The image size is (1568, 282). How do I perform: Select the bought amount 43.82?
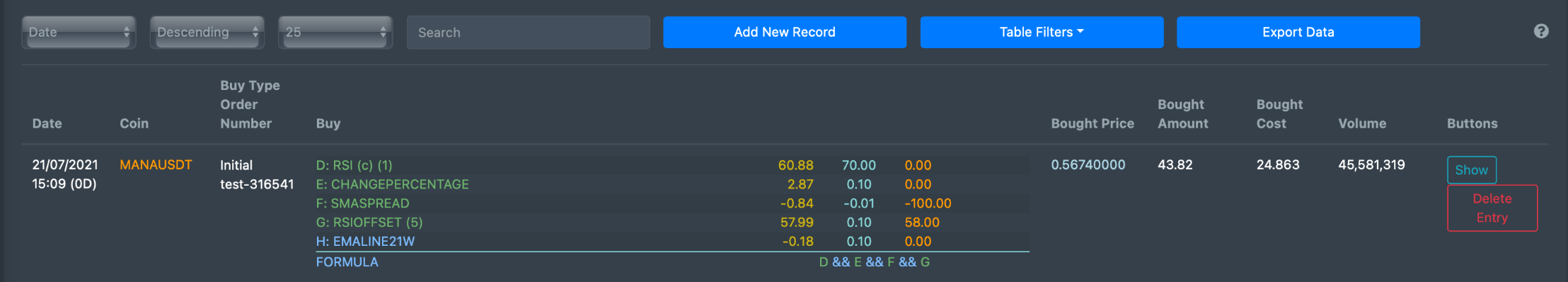1175,165
